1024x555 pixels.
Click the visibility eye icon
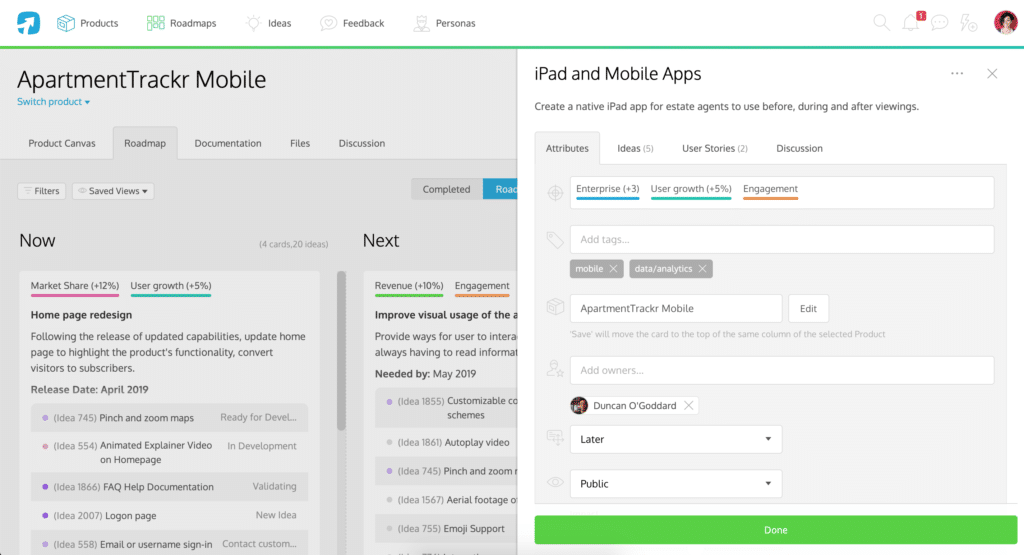click(554, 483)
